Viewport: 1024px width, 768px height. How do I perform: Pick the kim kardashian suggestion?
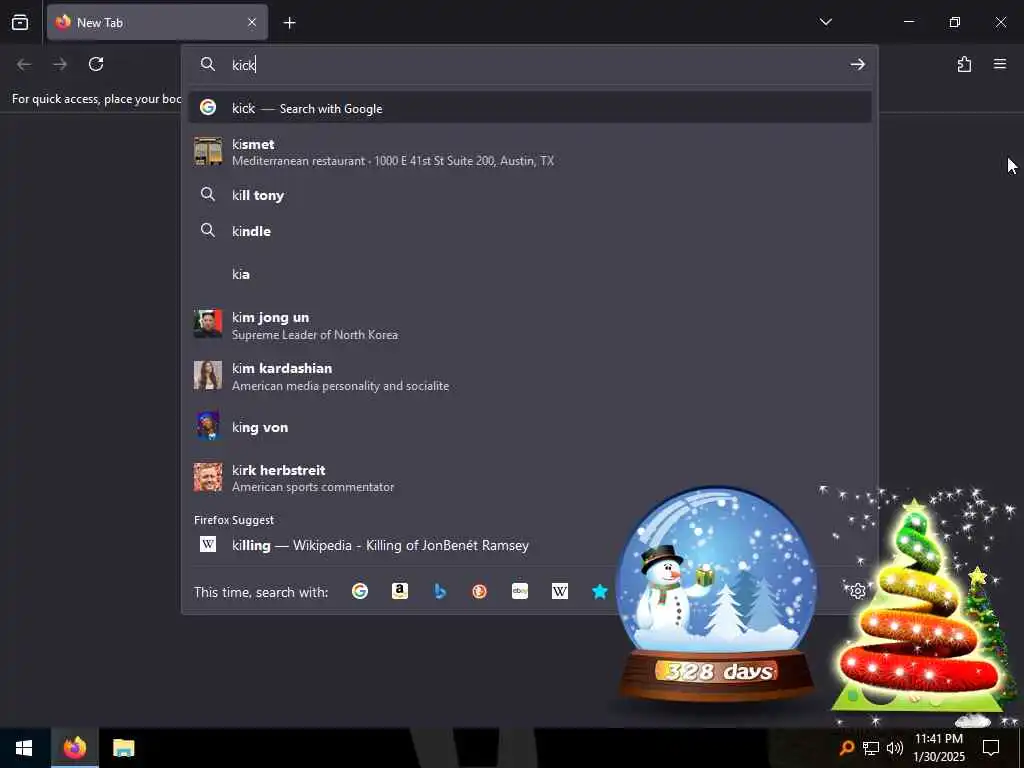click(x=530, y=376)
